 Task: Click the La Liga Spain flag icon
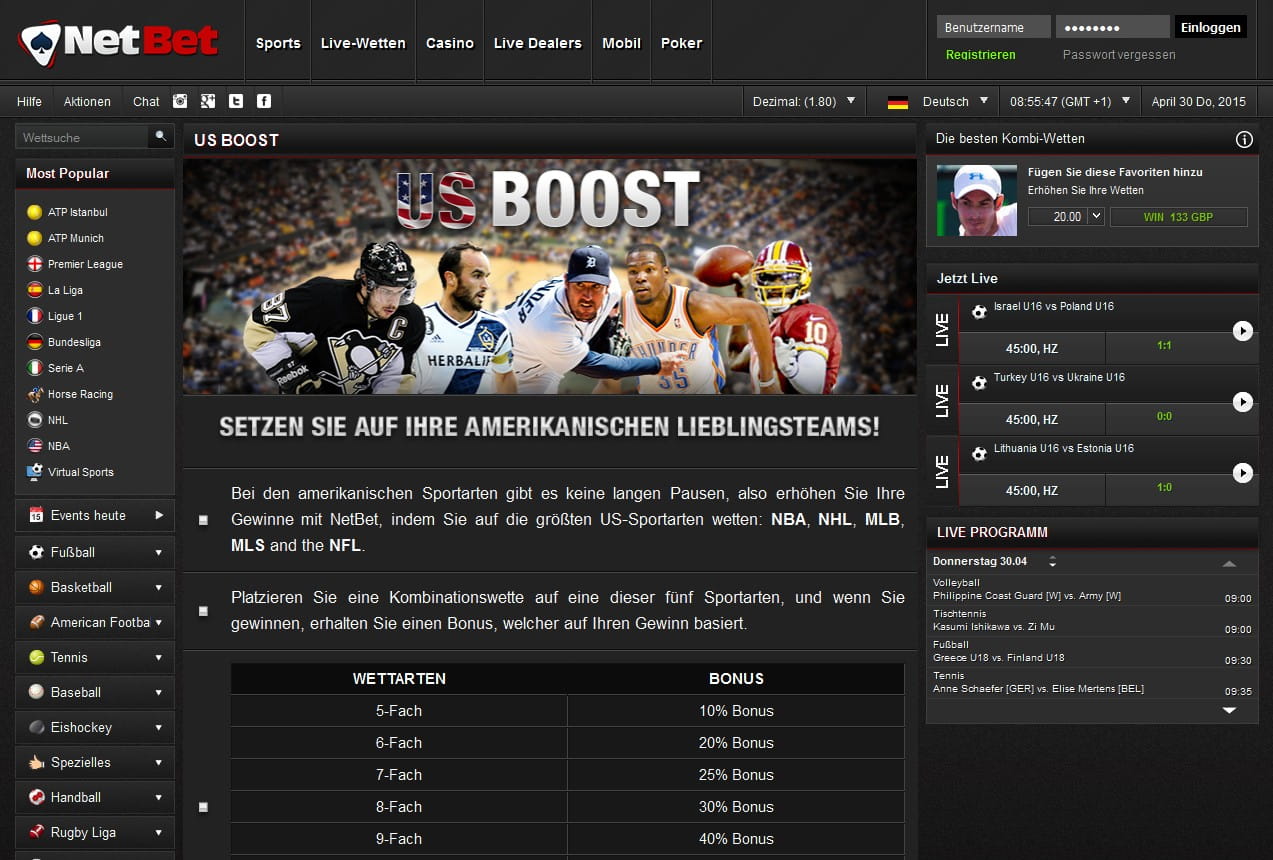pos(35,290)
